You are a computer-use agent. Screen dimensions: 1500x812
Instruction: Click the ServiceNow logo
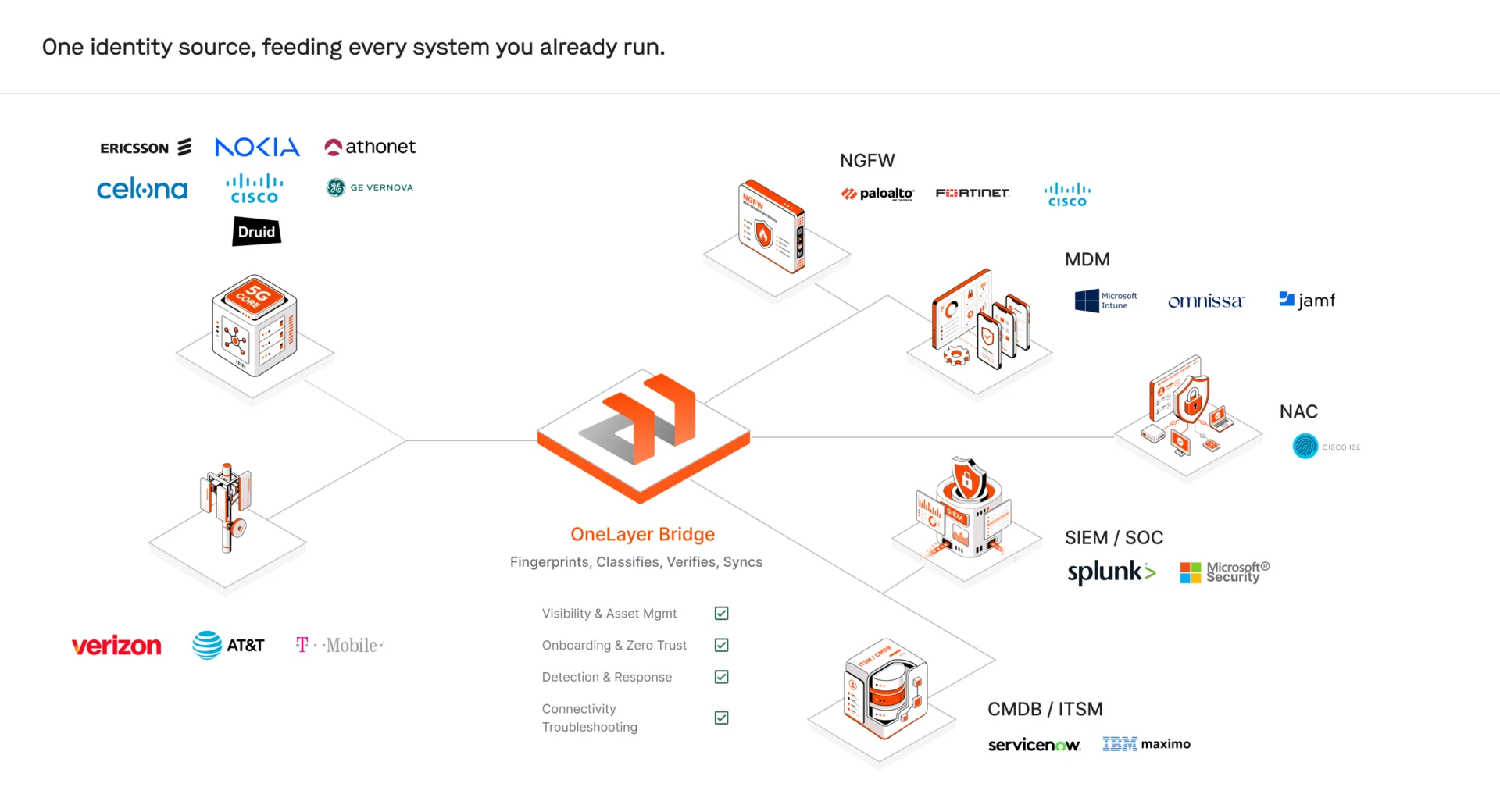pyautogui.click(x=1034, y=745)
